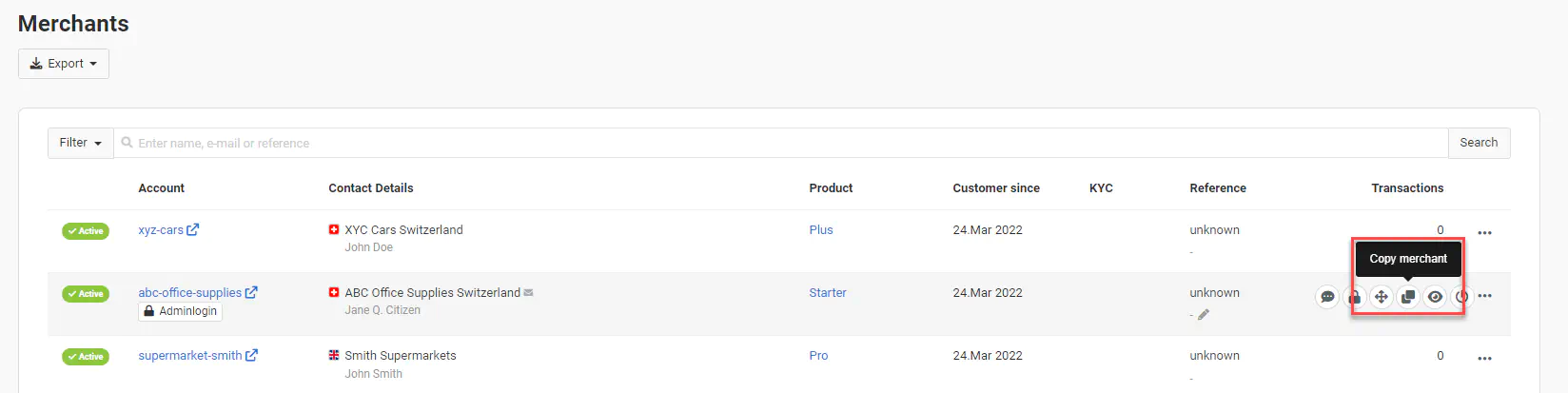Click the Adminlogin button

181,311
